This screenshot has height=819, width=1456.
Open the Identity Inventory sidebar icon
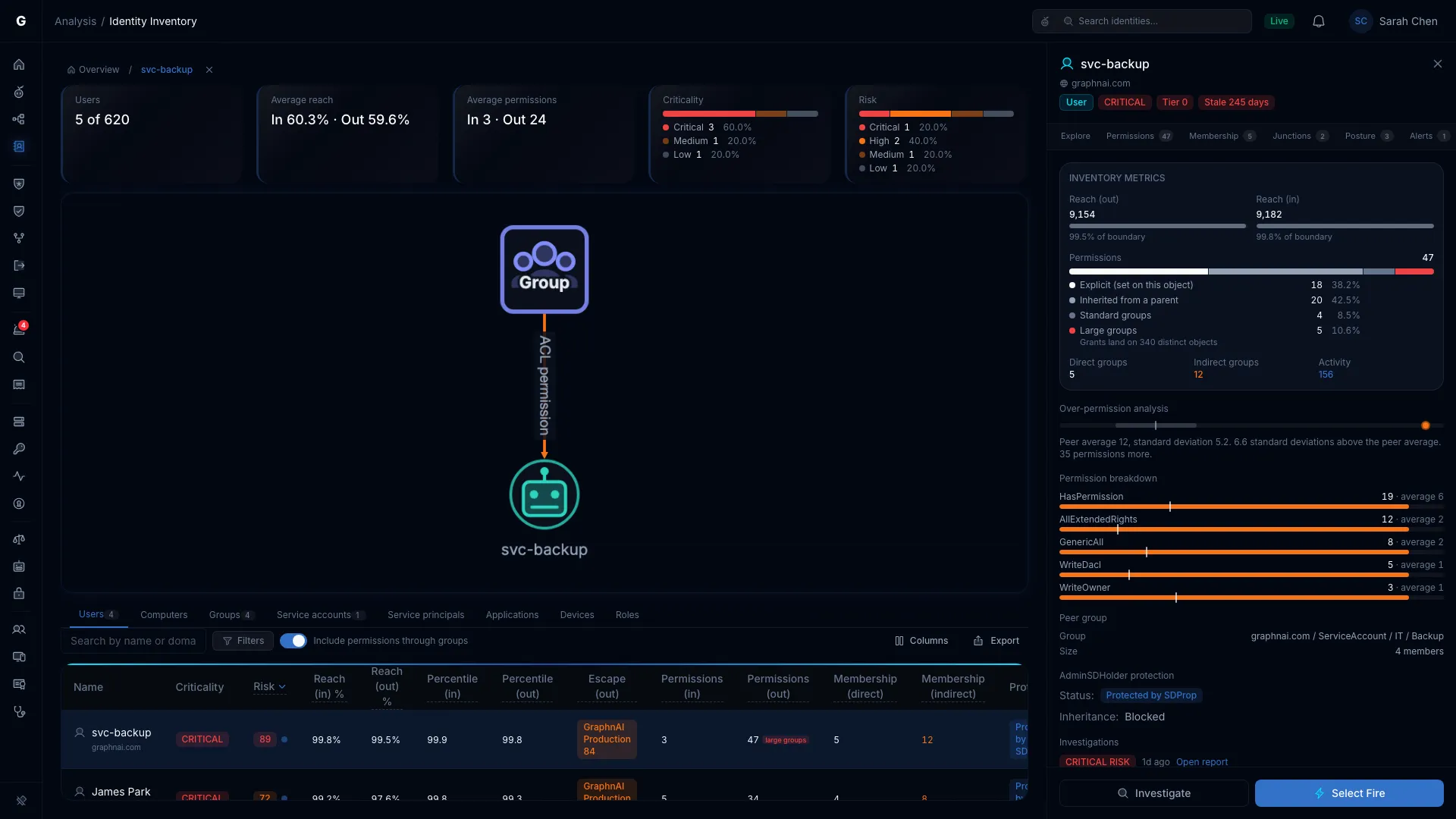[19, 146]
